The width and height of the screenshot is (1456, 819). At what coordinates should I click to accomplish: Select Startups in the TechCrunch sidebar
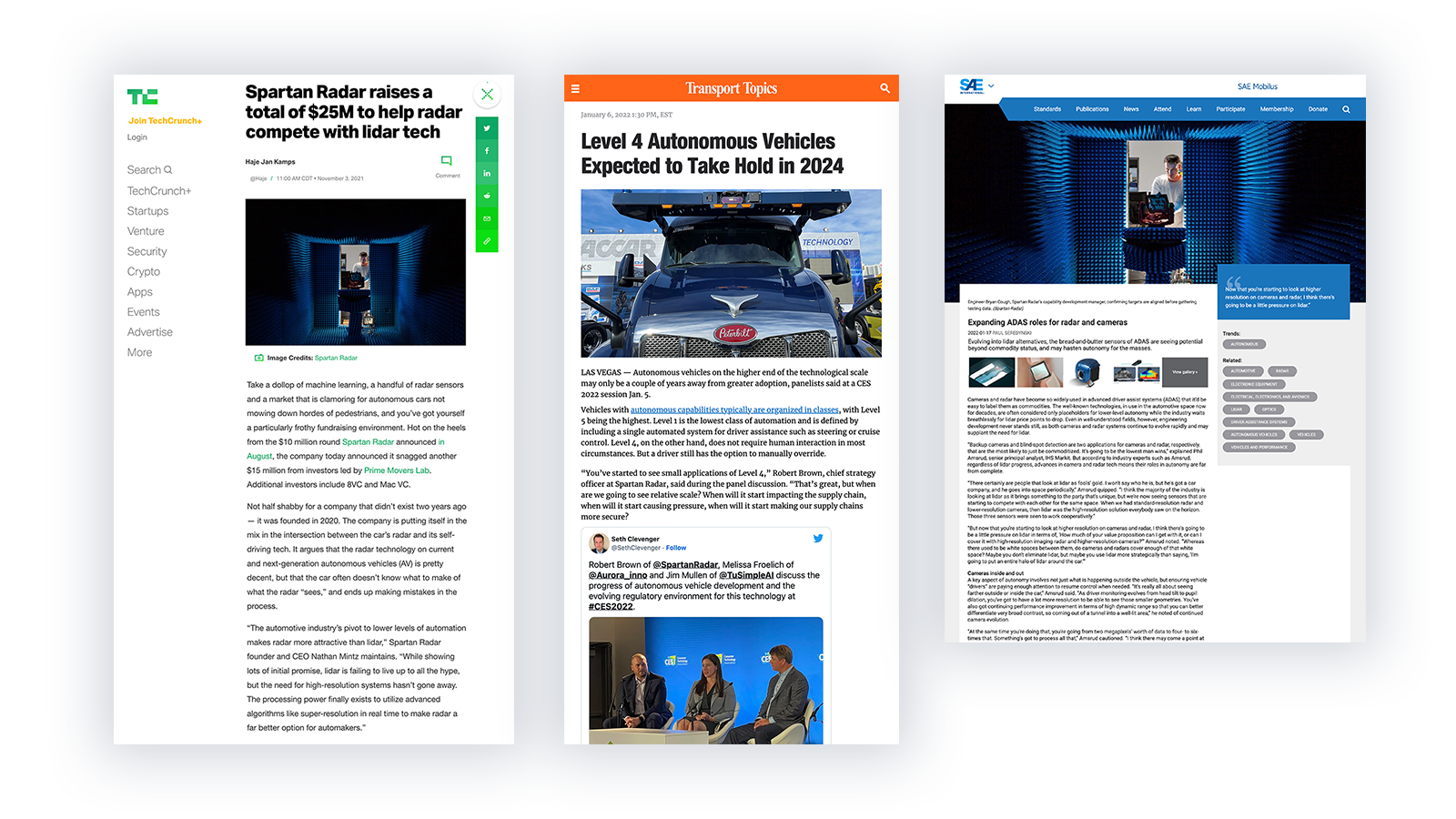[x=147, y=211]
